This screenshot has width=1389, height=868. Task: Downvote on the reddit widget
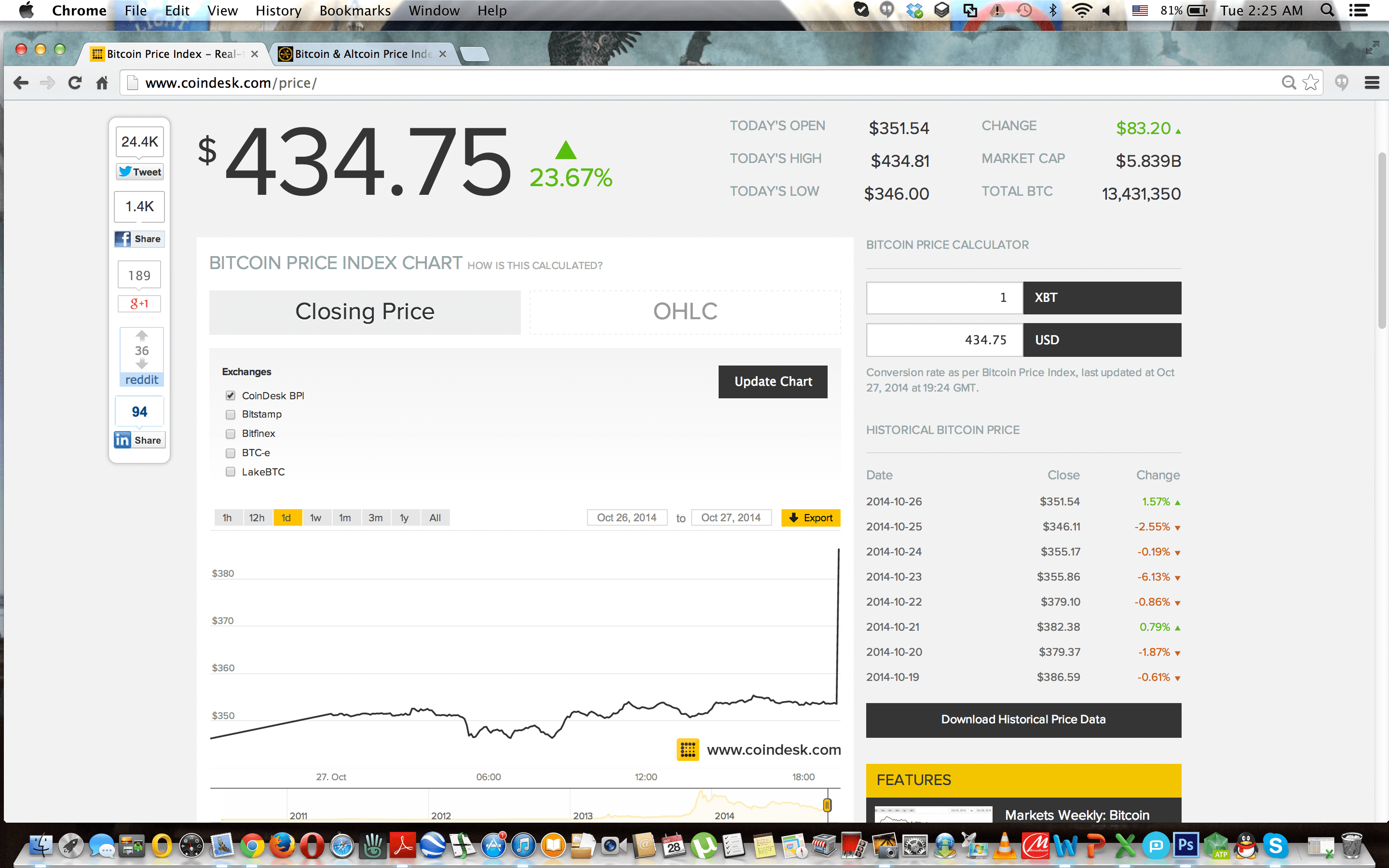pyautogui.click(x=142, y=364)
